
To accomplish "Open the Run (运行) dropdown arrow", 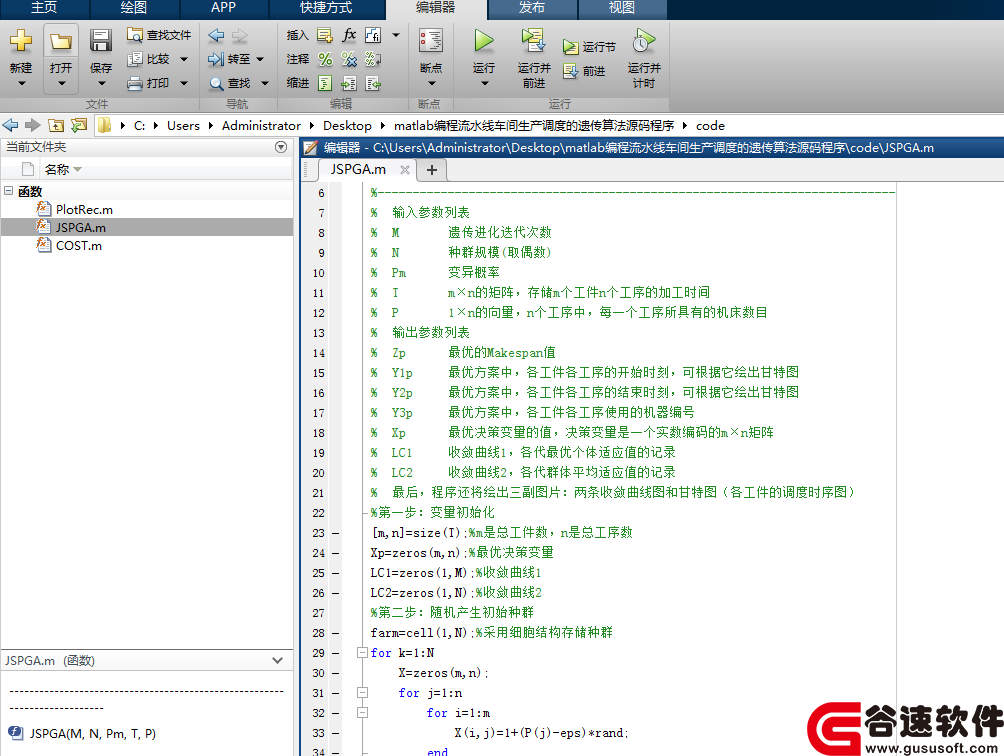I will (x=484, y=83).
